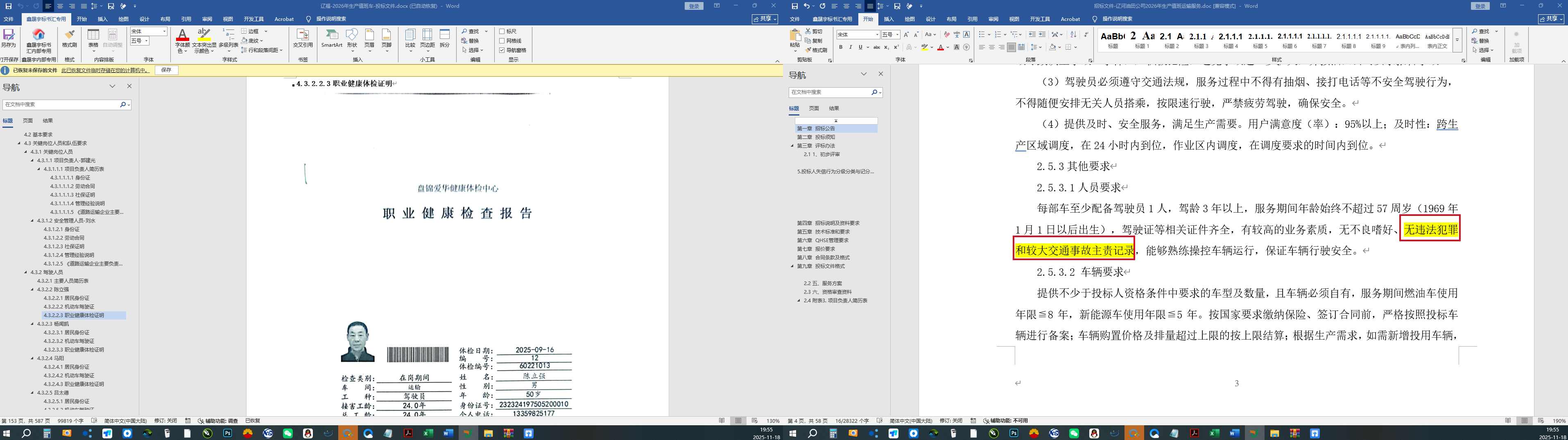The image size is (1568, 440).
Task: Save the left window document from quick access
Action: point(9,6)
